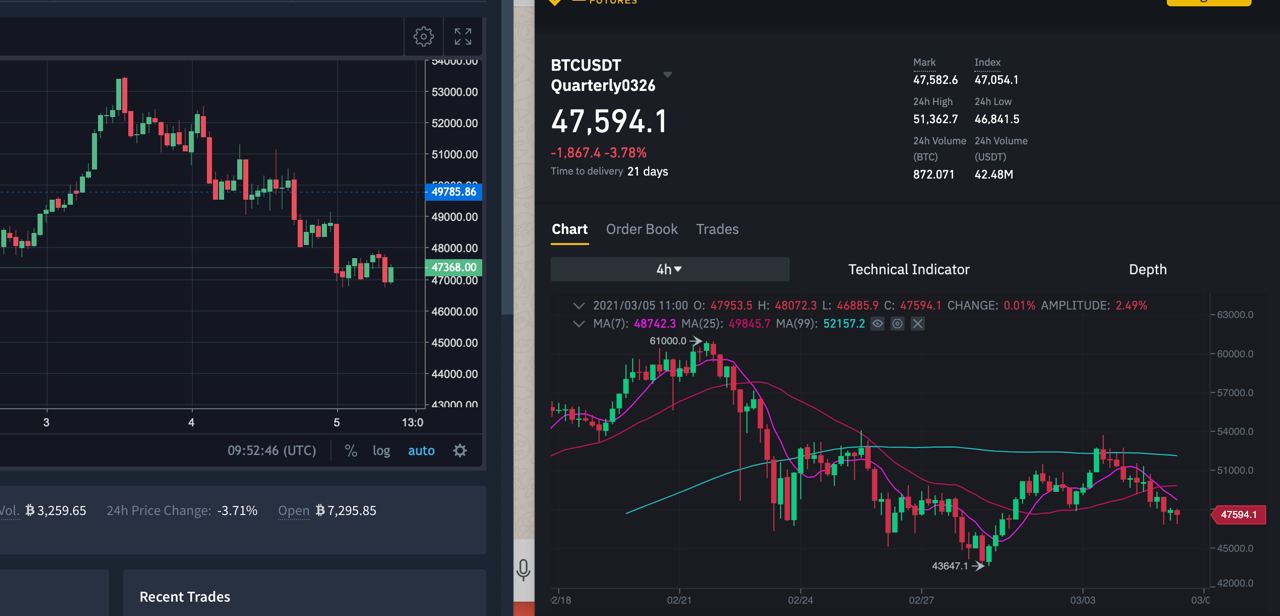Click the MA(25) value 49845.7
The image size is (1280, 616).
point(750,324)
